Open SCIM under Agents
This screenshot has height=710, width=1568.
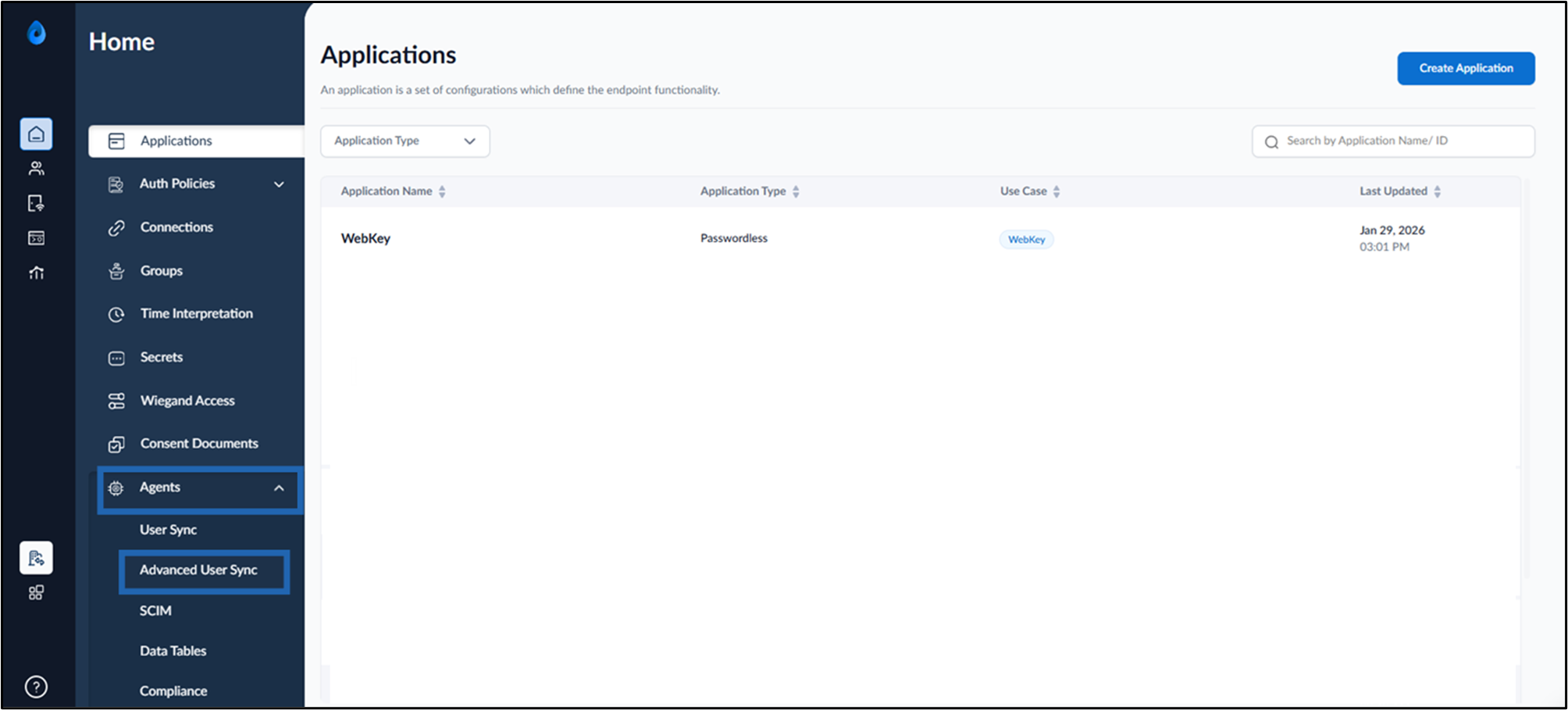[155, 611]
